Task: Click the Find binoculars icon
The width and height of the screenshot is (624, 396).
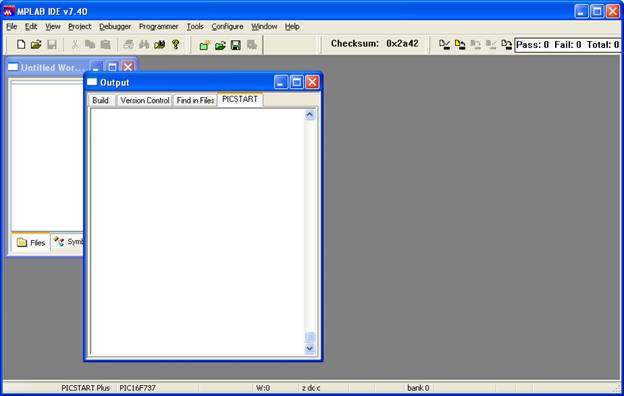Action: point(144,44)
